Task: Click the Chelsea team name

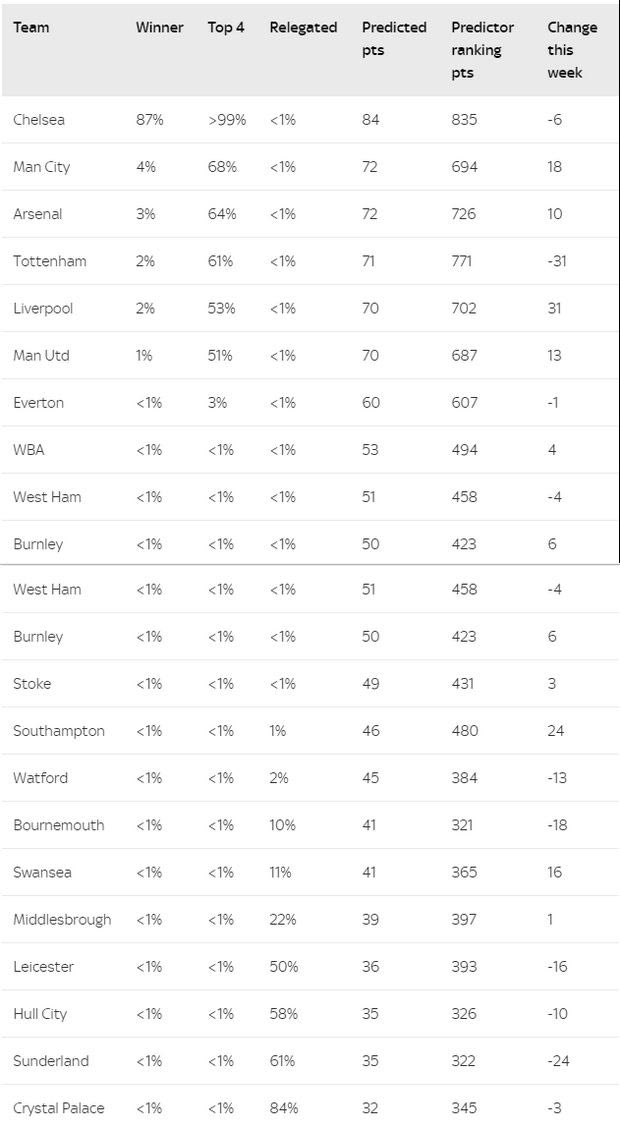Action: coord(39,120)
